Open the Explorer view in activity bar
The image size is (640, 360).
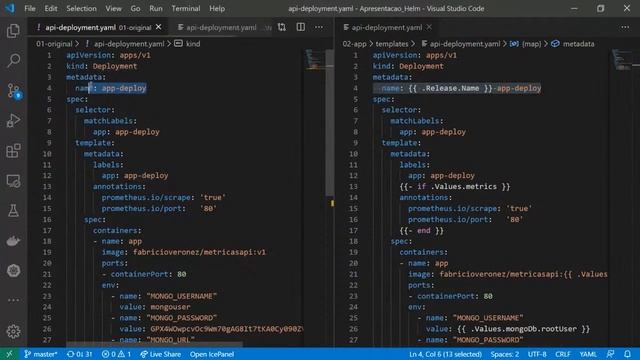pos(13,31)
